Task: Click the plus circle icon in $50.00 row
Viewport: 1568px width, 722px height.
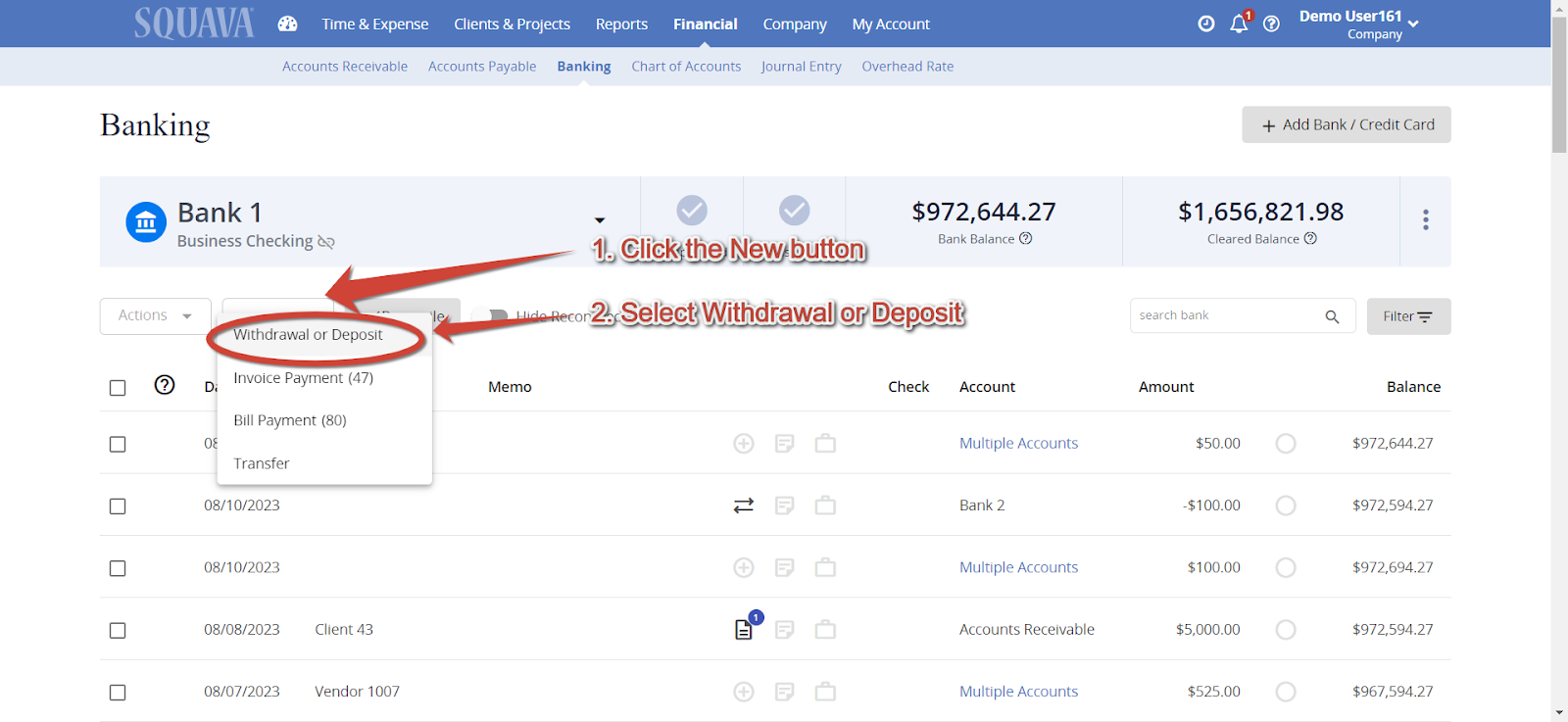Action: 744,444
